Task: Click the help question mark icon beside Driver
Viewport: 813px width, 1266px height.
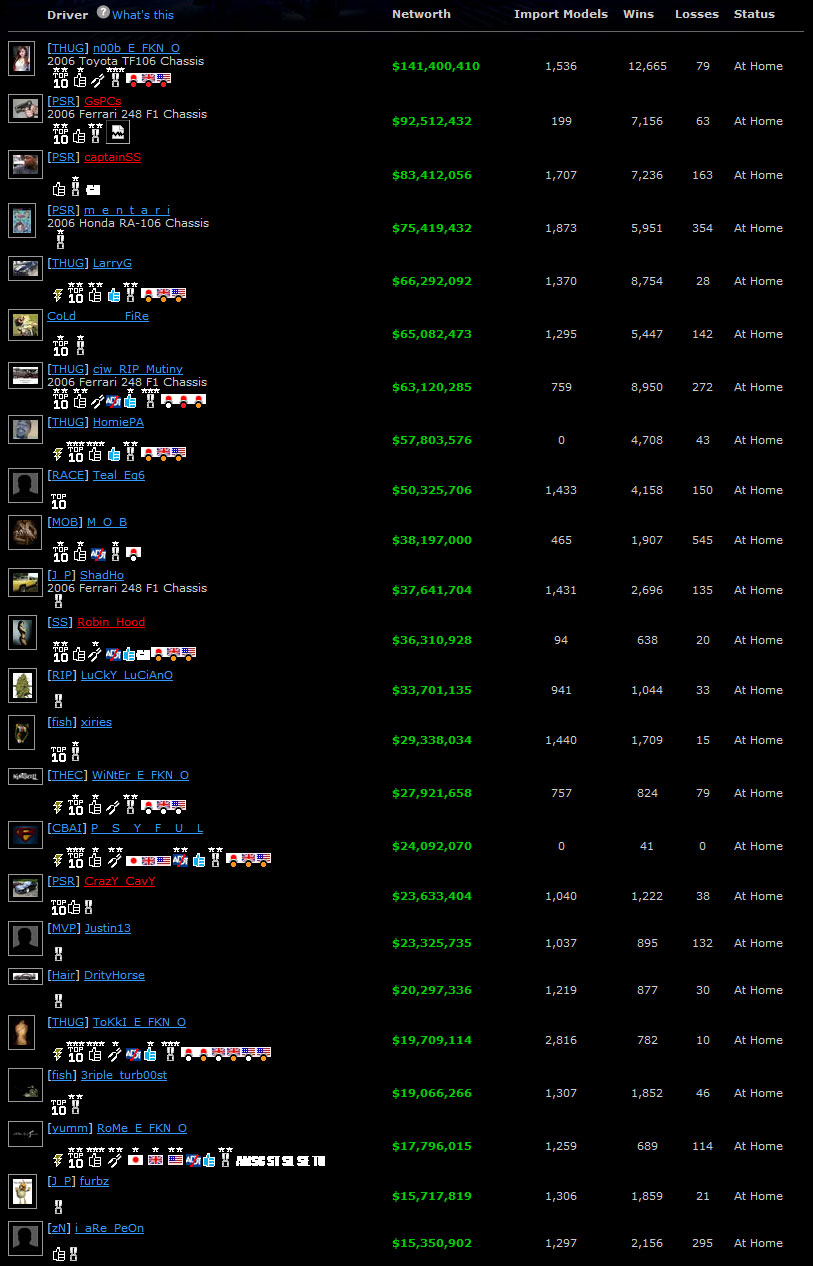Action: (103, 13)
